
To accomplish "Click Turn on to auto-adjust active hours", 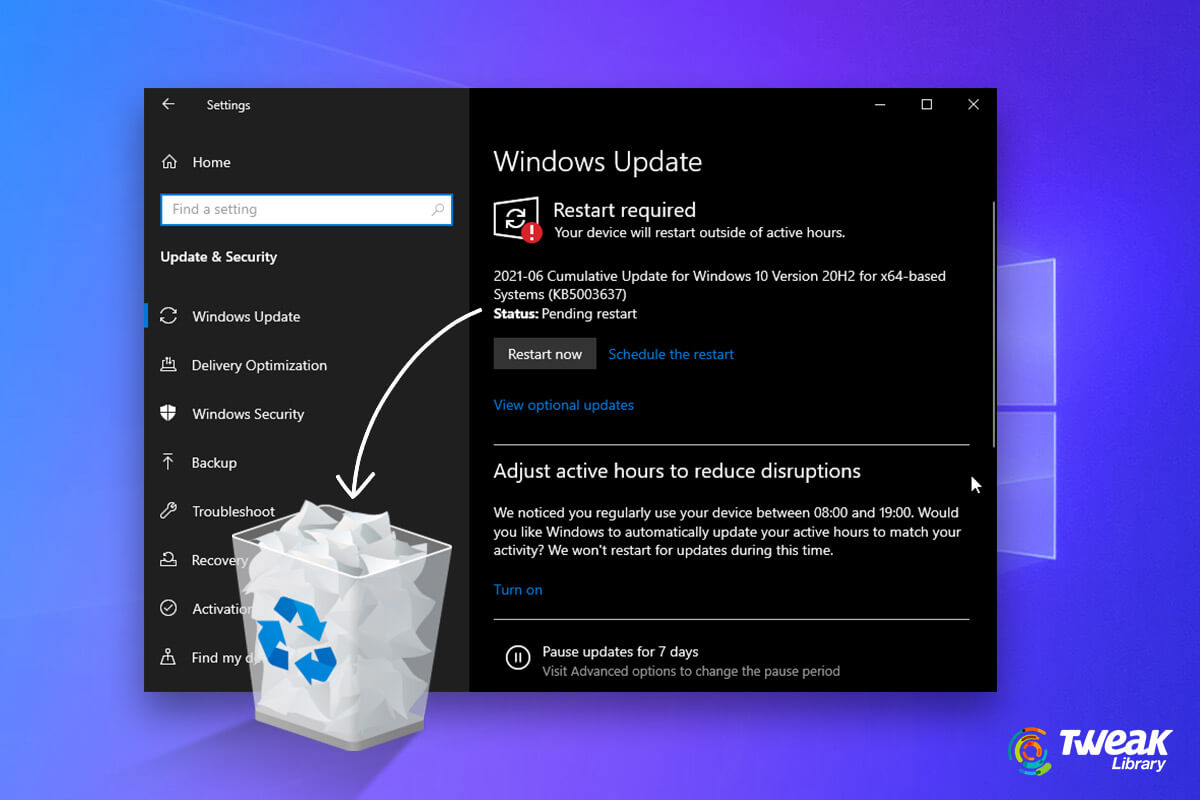I will coord(518,589).
